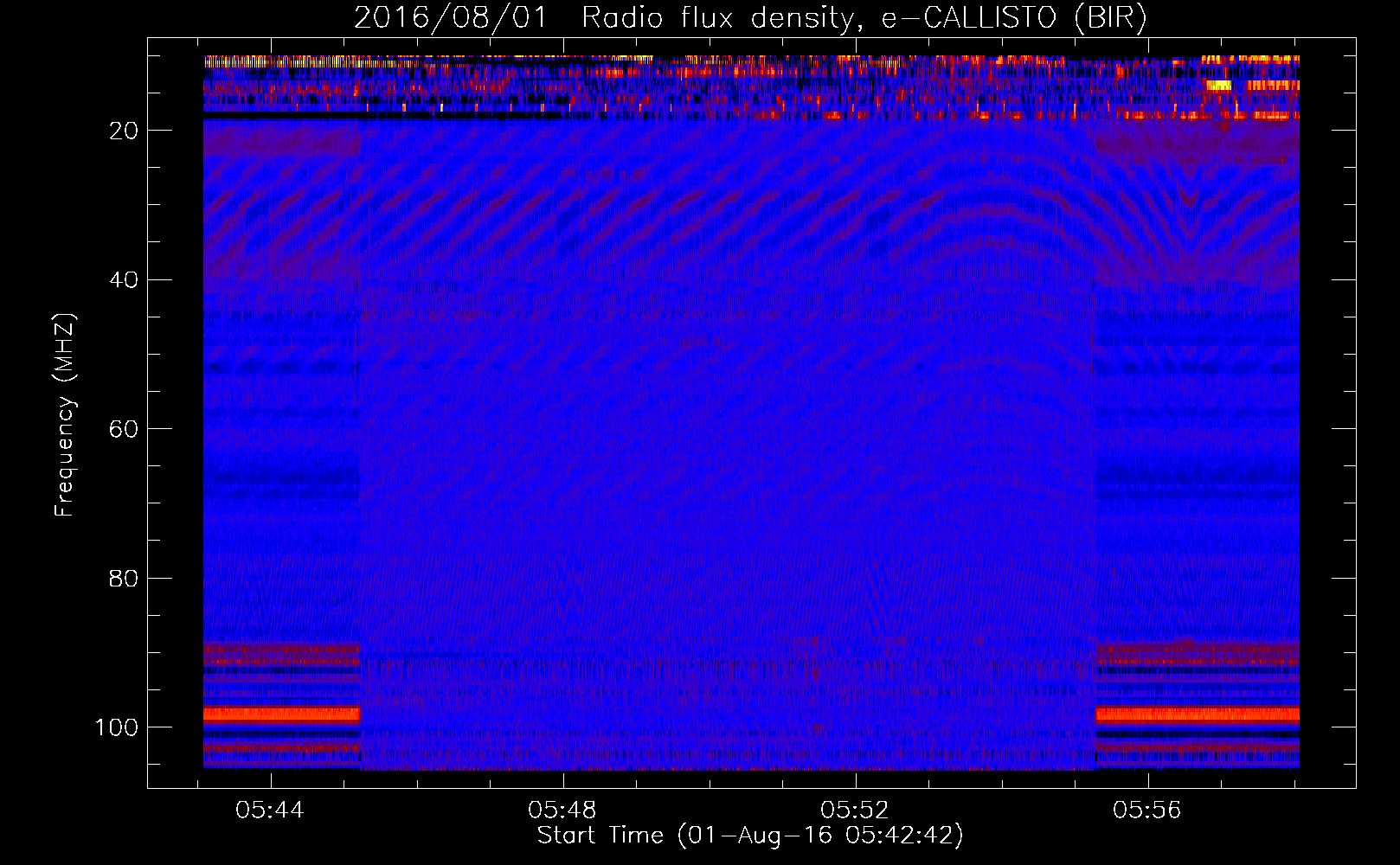Click the 80 MHz frequency label

pos(124,578)
